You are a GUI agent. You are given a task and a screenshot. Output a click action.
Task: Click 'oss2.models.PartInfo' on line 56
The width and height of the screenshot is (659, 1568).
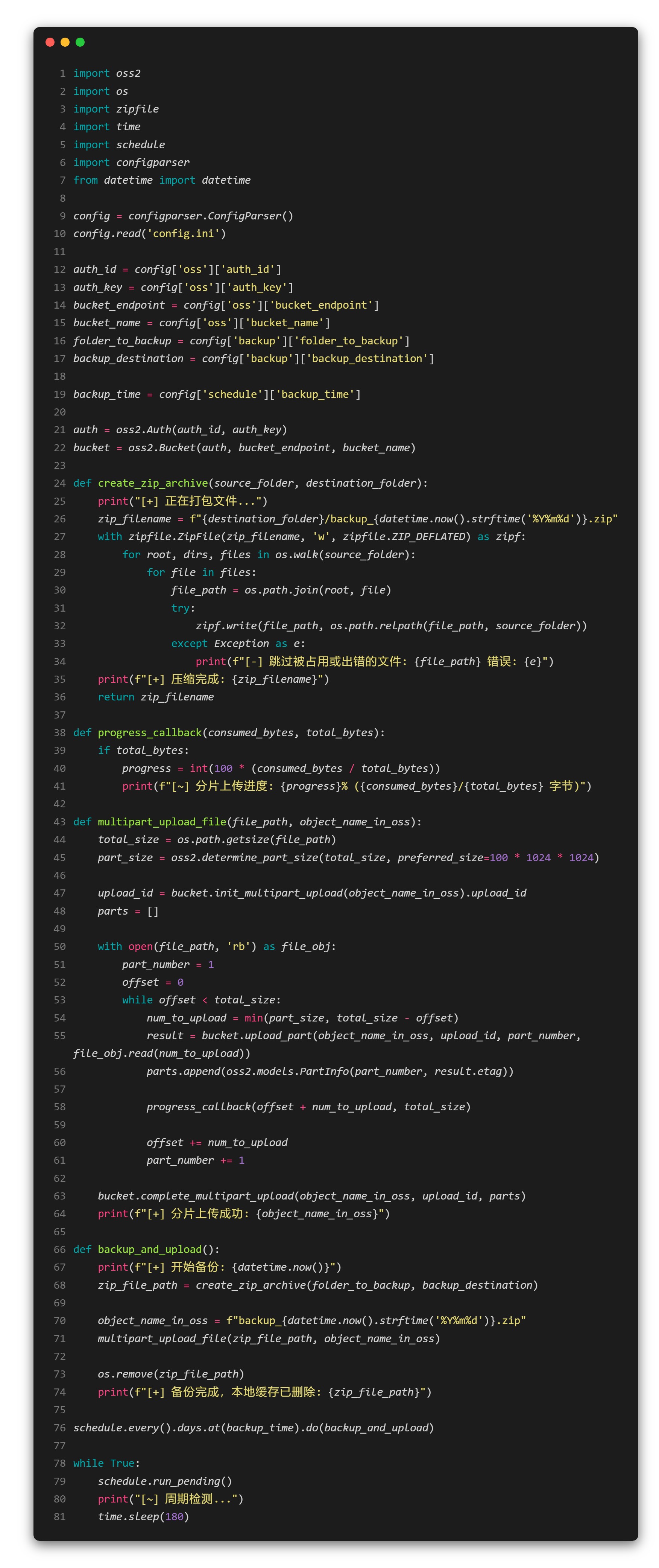point(287,1071)
